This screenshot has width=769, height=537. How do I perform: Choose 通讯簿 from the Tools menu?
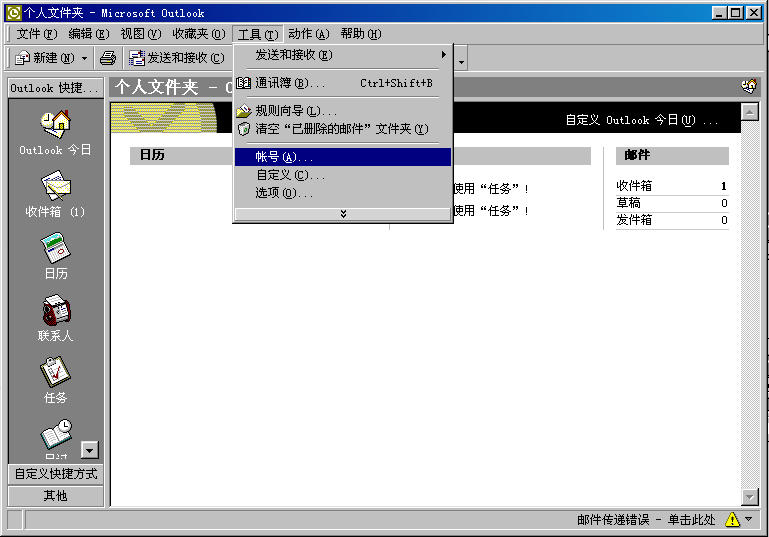(343, 83)
